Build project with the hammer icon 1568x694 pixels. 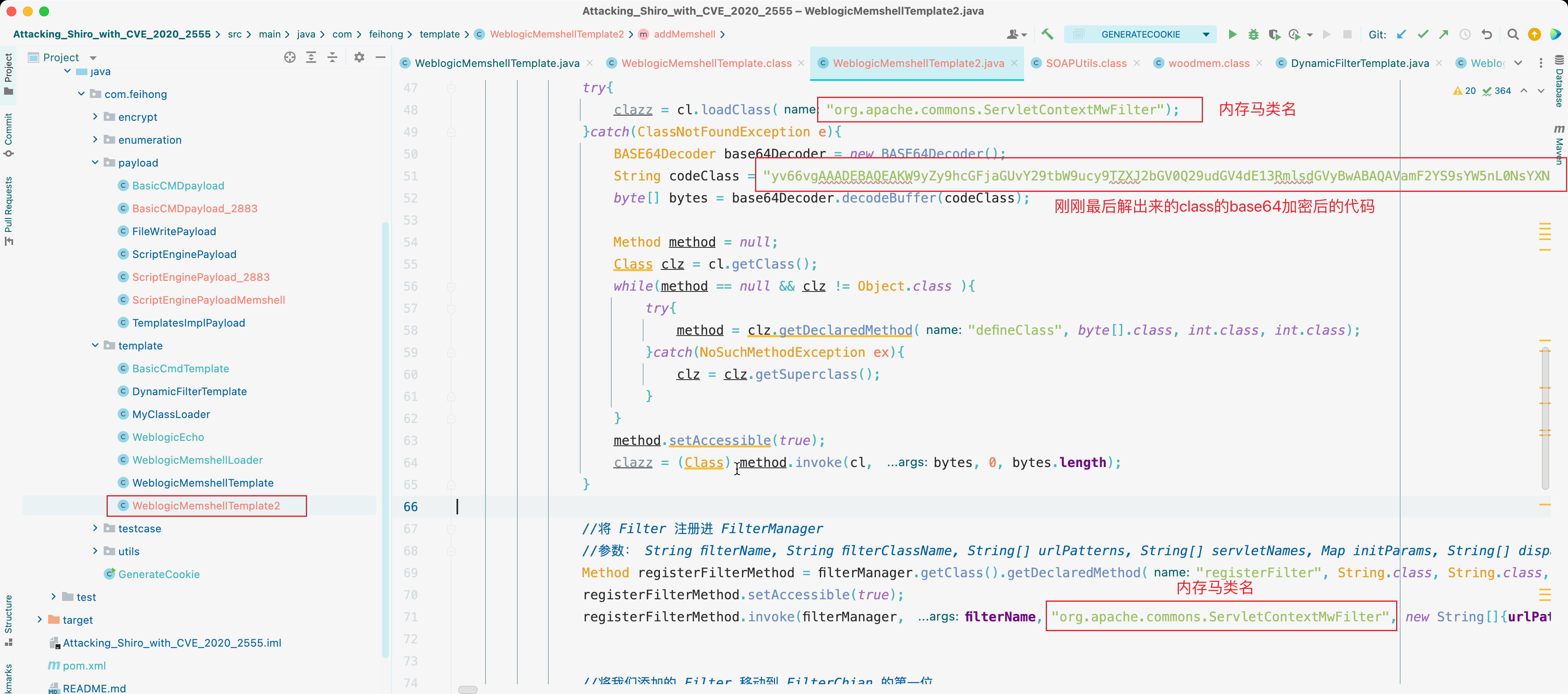pyautogui.click(x=1047, y=34)
